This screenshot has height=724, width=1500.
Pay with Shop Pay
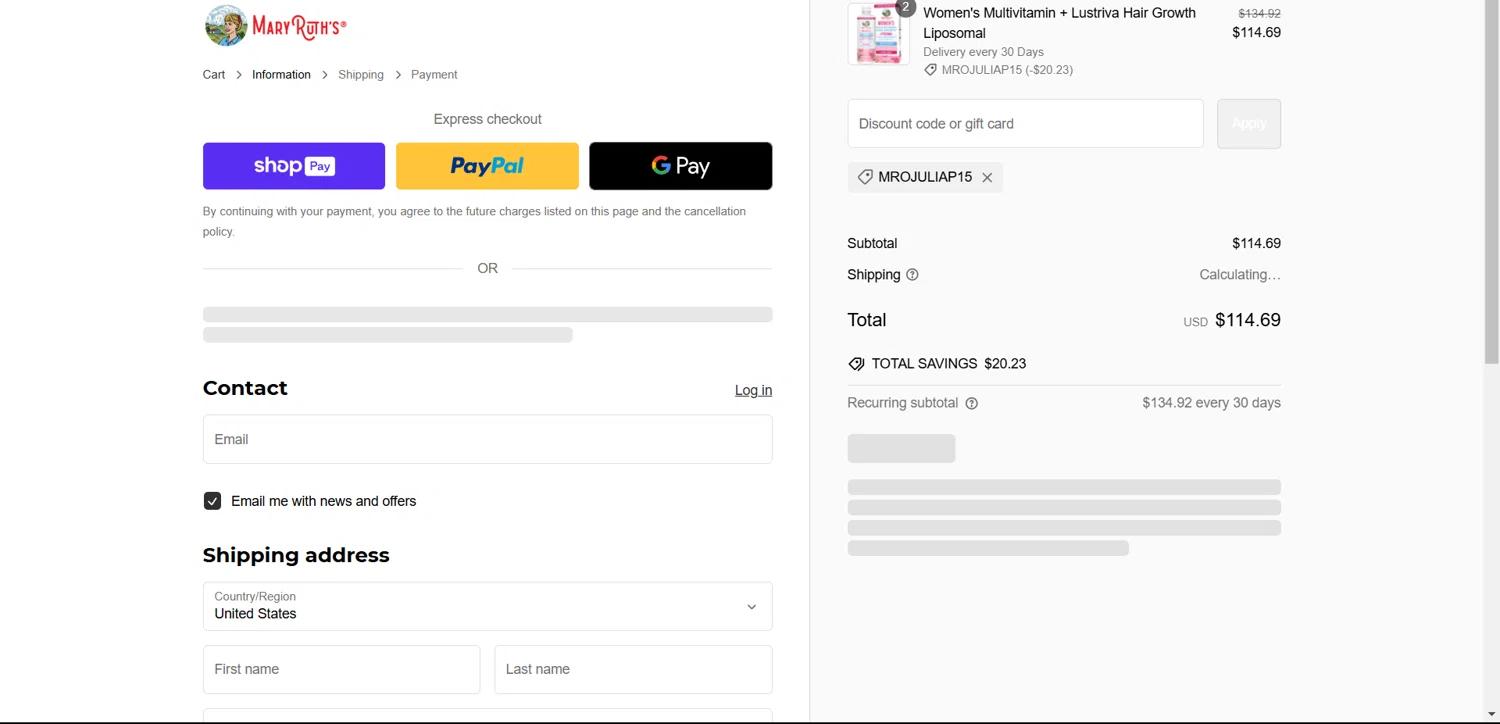(x=294, y=166)
